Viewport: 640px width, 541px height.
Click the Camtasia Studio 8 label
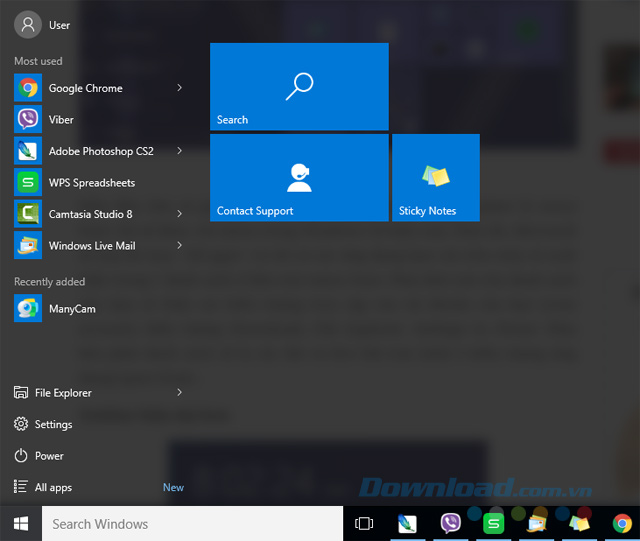pyautogui.click(x=91, y=214)
